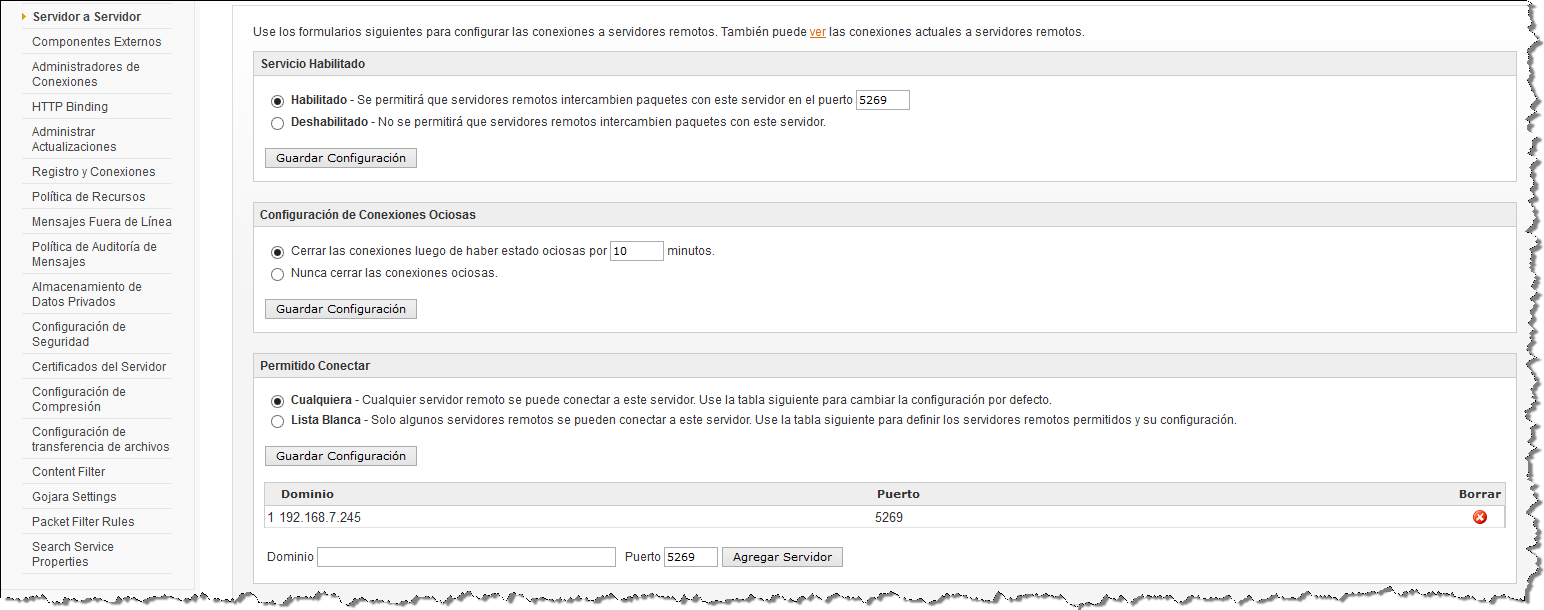Click the 192.168.7.245 domain cell
The width and height of the screenshot is (1544, 610).
[x=320, y=518]
